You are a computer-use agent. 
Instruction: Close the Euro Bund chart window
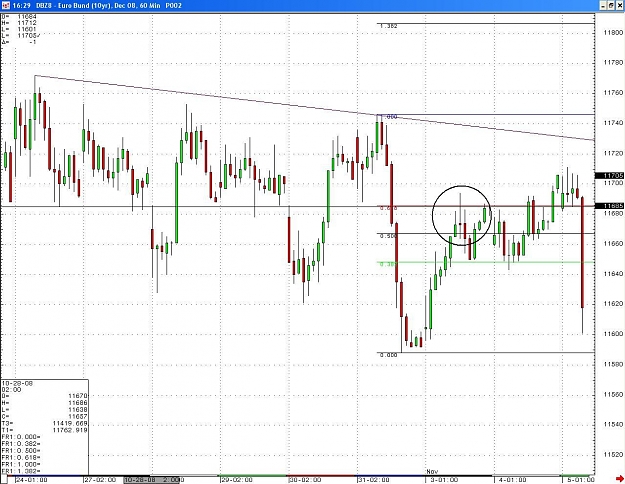pos(619,5)
